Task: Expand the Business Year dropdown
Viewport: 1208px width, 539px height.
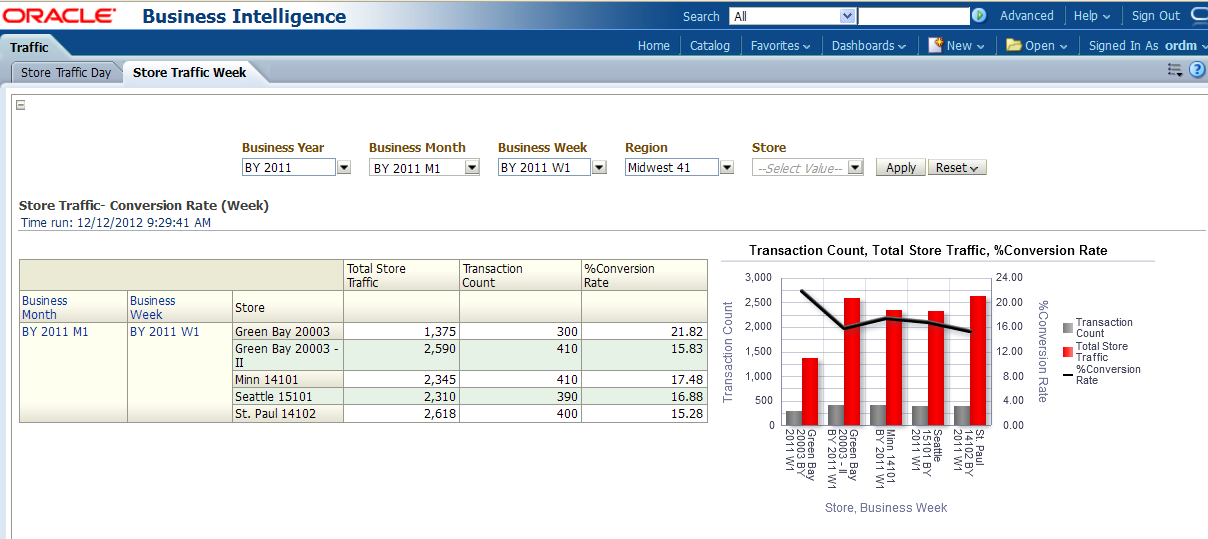Action: tap(344, 168)
